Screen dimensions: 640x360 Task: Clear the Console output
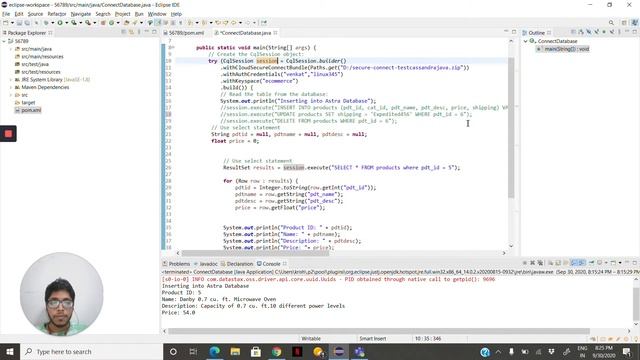point(550,263)
